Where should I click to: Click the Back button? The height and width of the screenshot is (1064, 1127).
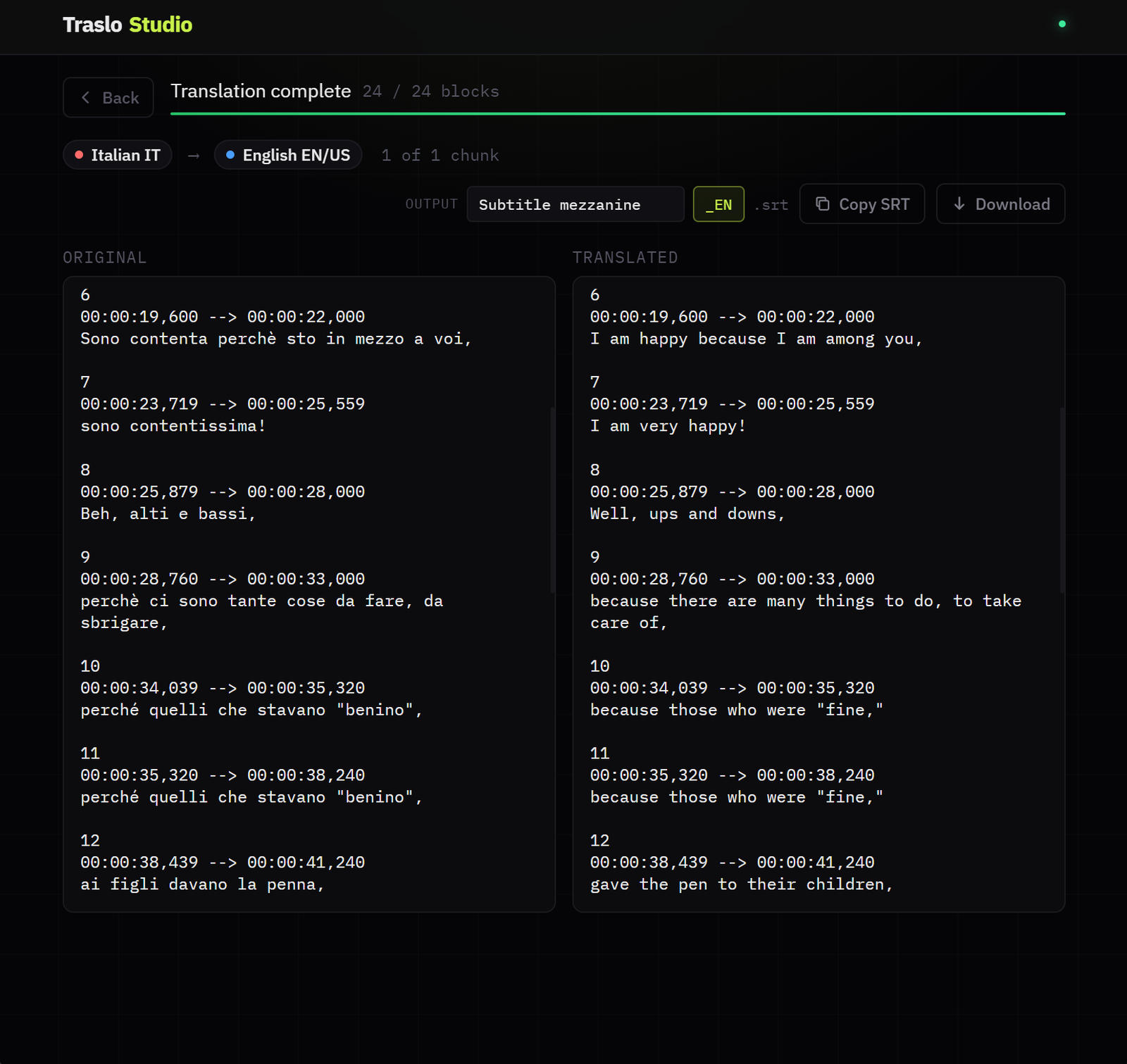108,97
